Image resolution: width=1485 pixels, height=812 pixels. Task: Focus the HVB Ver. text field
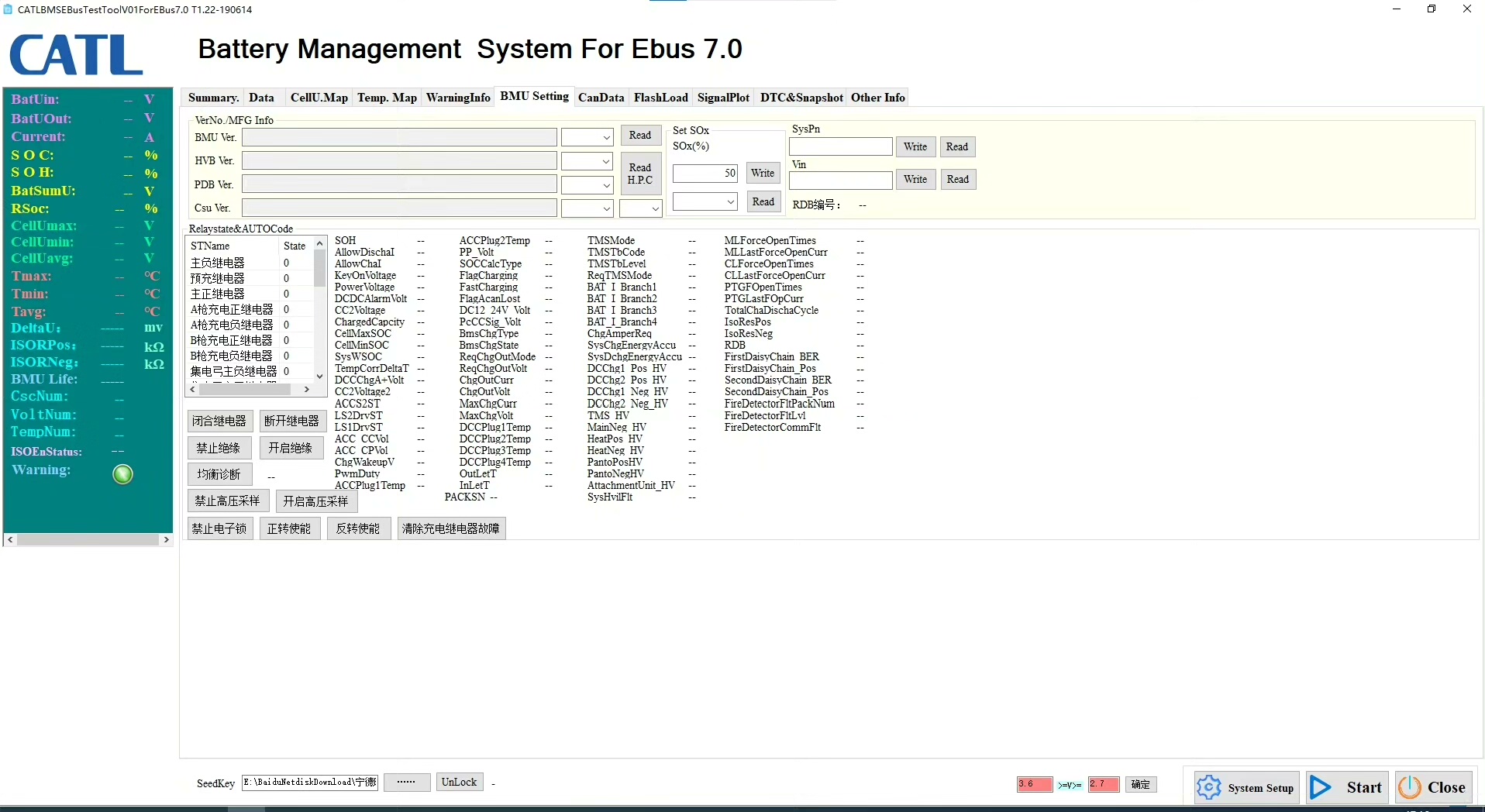point(399,161)
